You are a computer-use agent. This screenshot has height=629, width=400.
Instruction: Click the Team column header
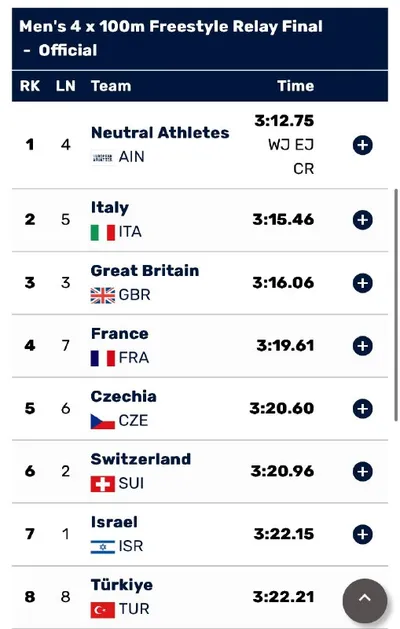(x=111, y=86)
